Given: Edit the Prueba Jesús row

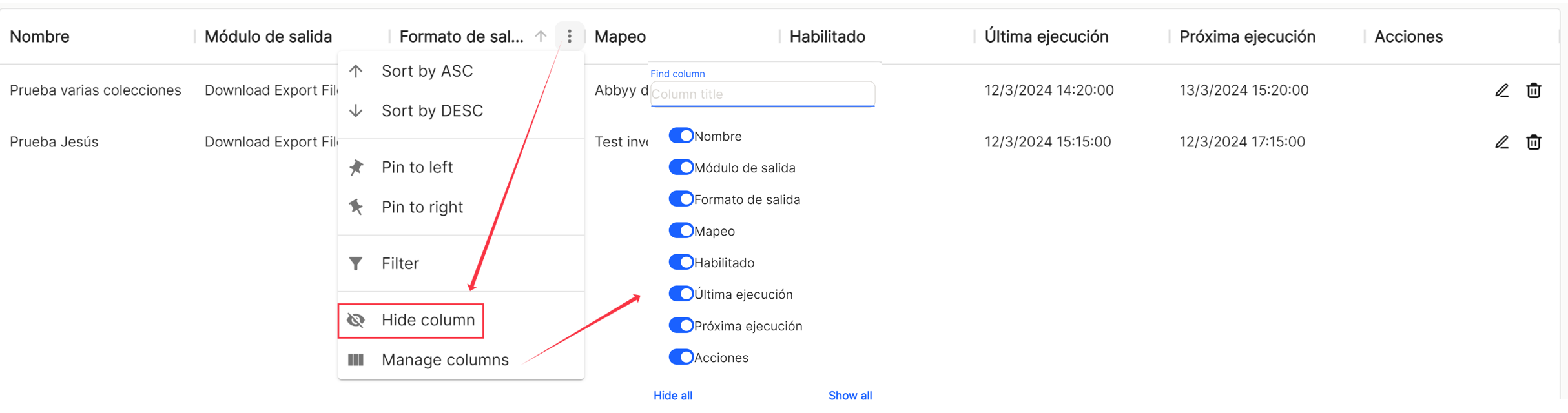Looking at the screenshot, I should click(1501, 142).
